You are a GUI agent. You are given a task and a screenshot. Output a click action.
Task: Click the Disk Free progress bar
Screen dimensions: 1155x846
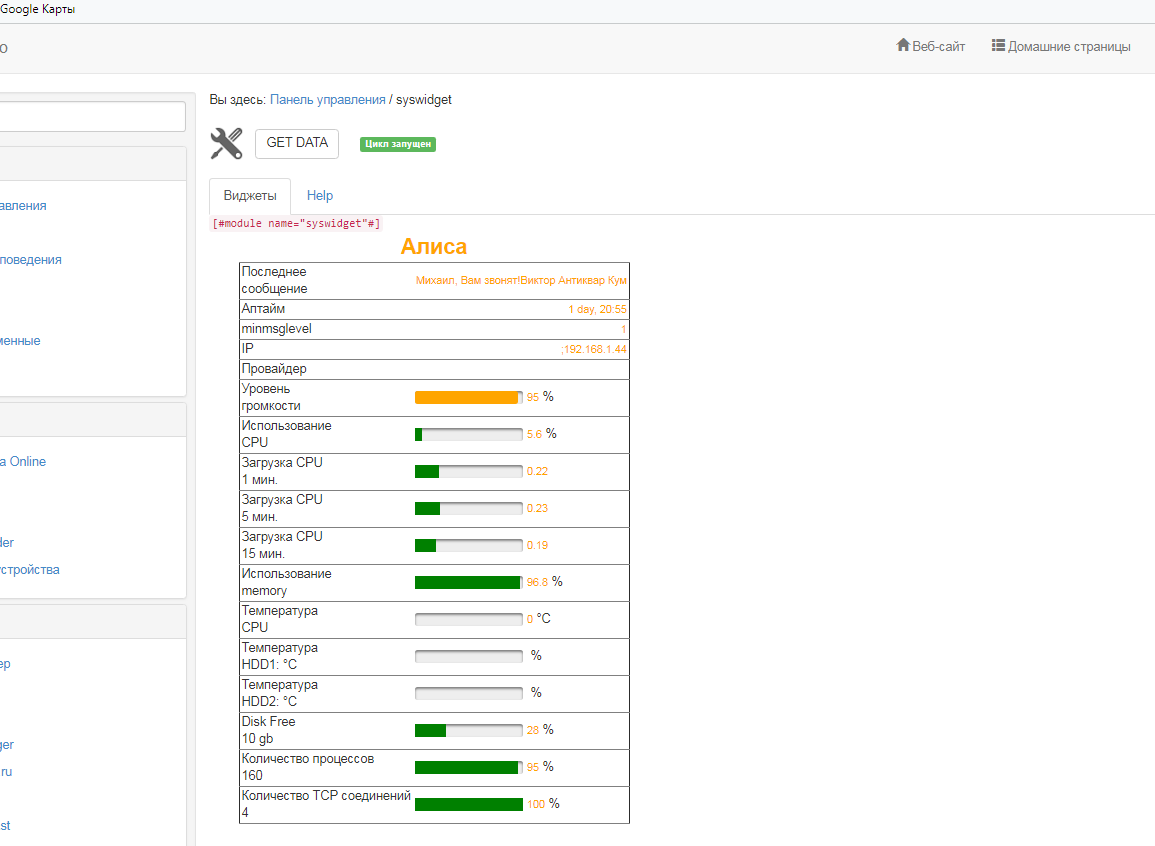[468, 730]
